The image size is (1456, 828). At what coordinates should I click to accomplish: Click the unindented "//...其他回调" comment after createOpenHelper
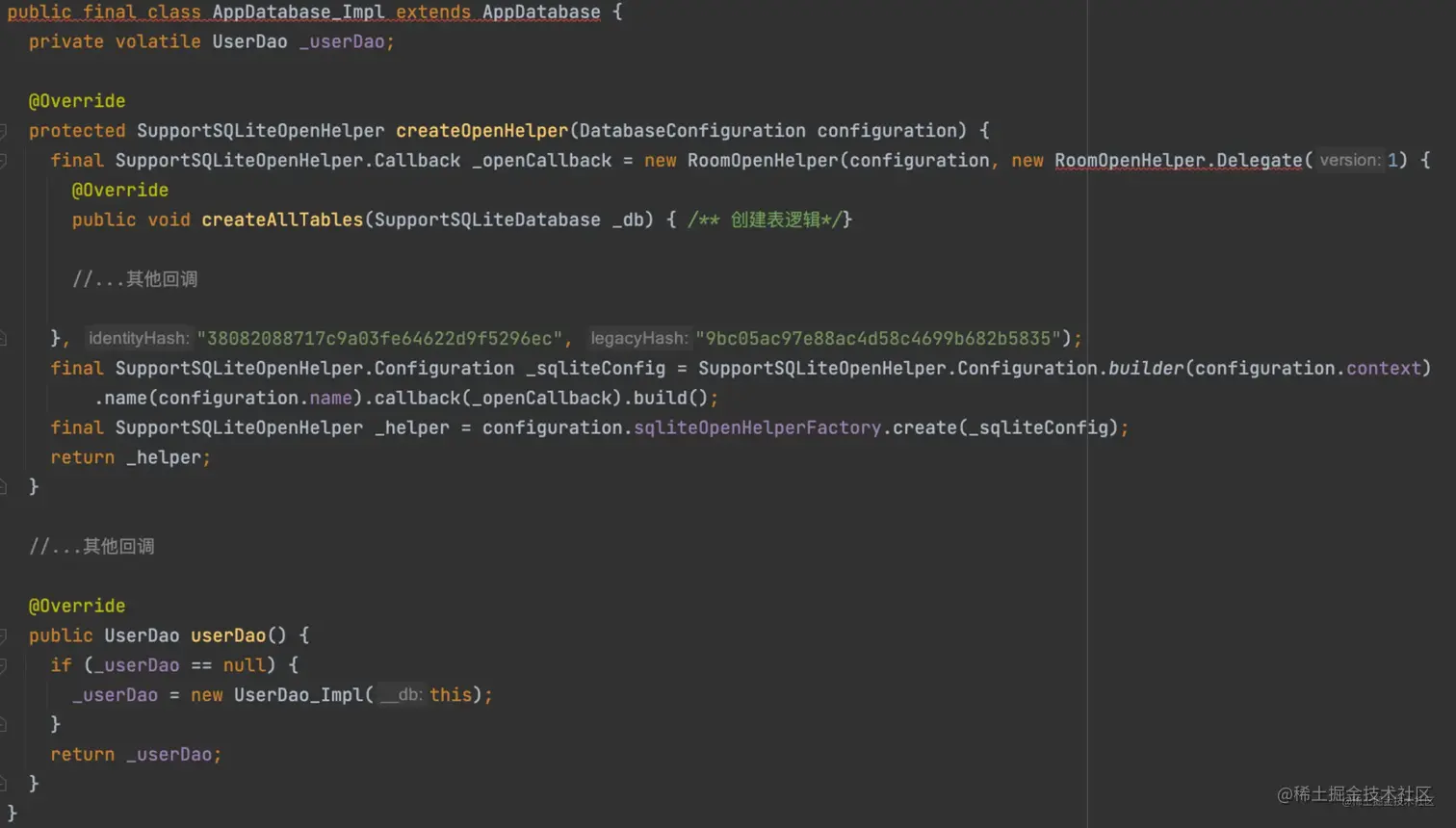click(91, 547)
